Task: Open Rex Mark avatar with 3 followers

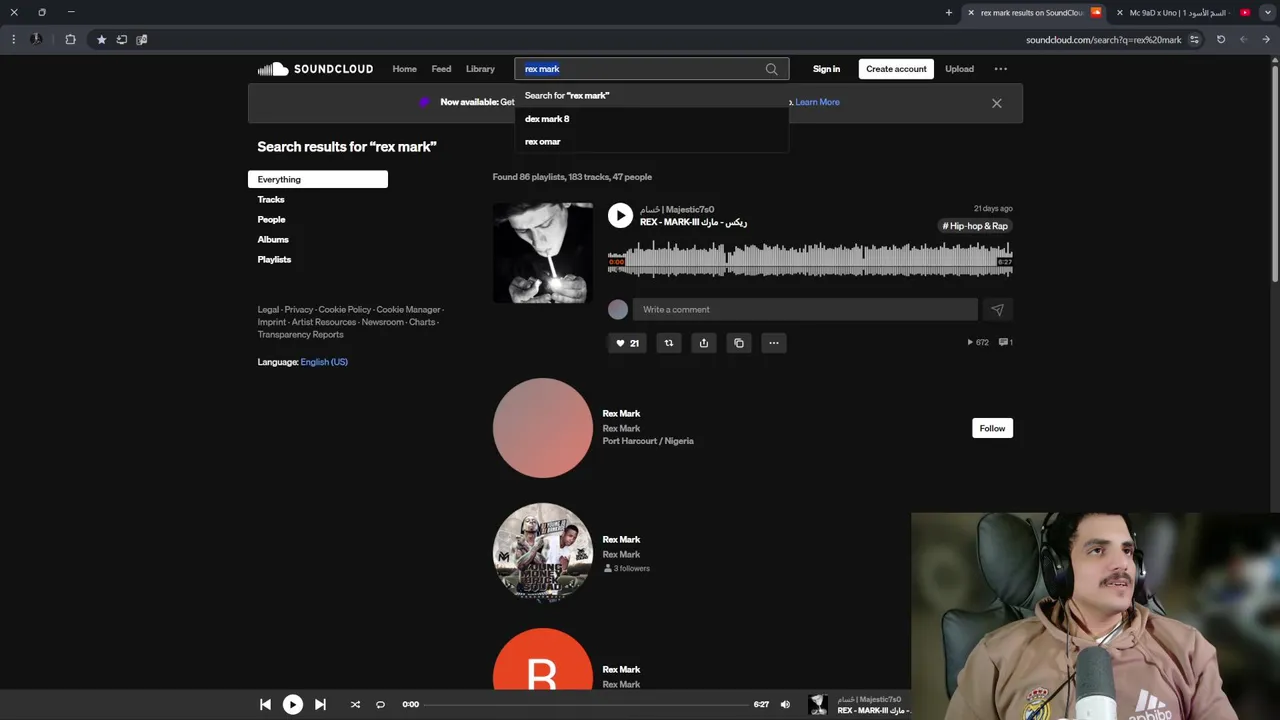Action: pos(542,553)
